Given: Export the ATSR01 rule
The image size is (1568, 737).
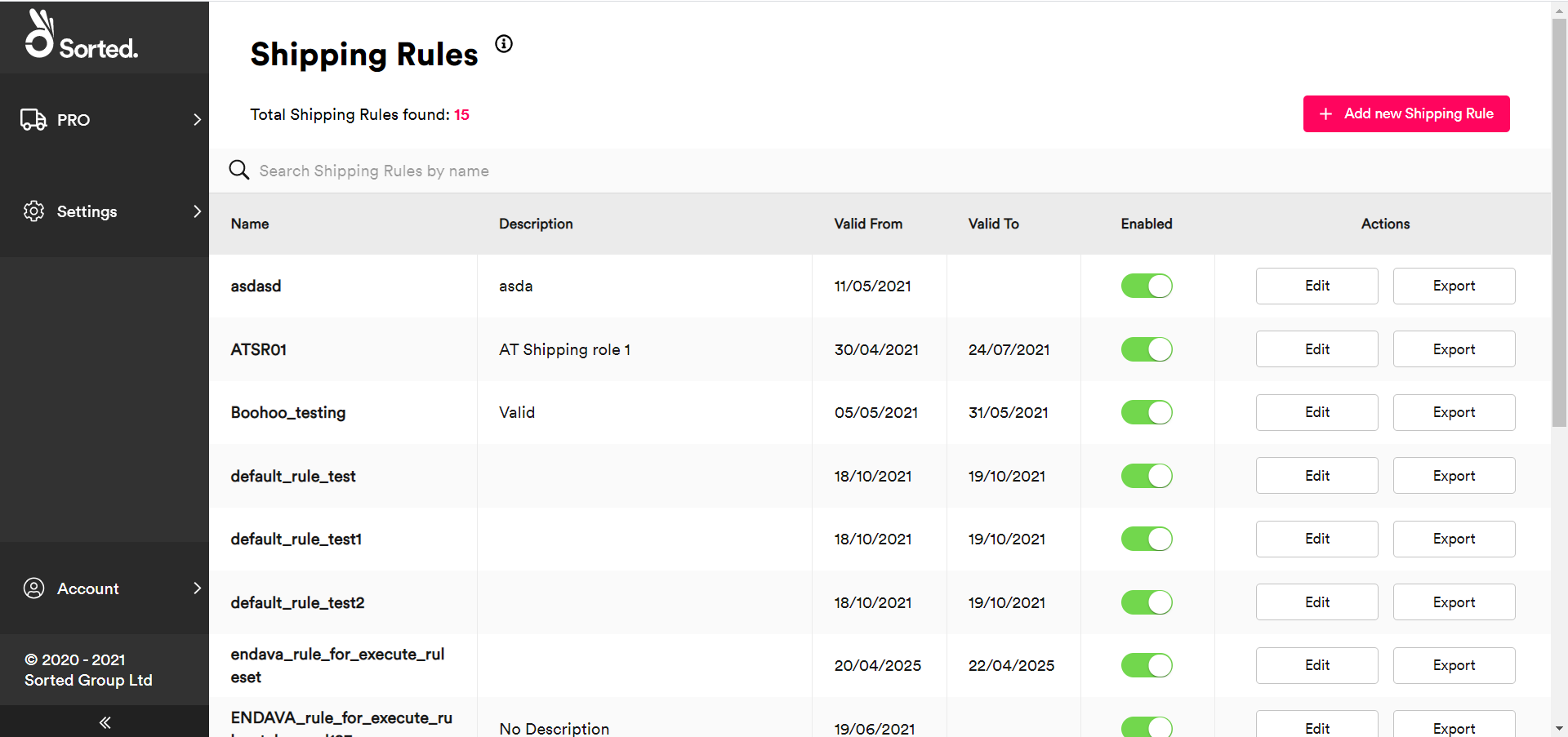Looking at the screenshot, I should tap(1454, 349).
